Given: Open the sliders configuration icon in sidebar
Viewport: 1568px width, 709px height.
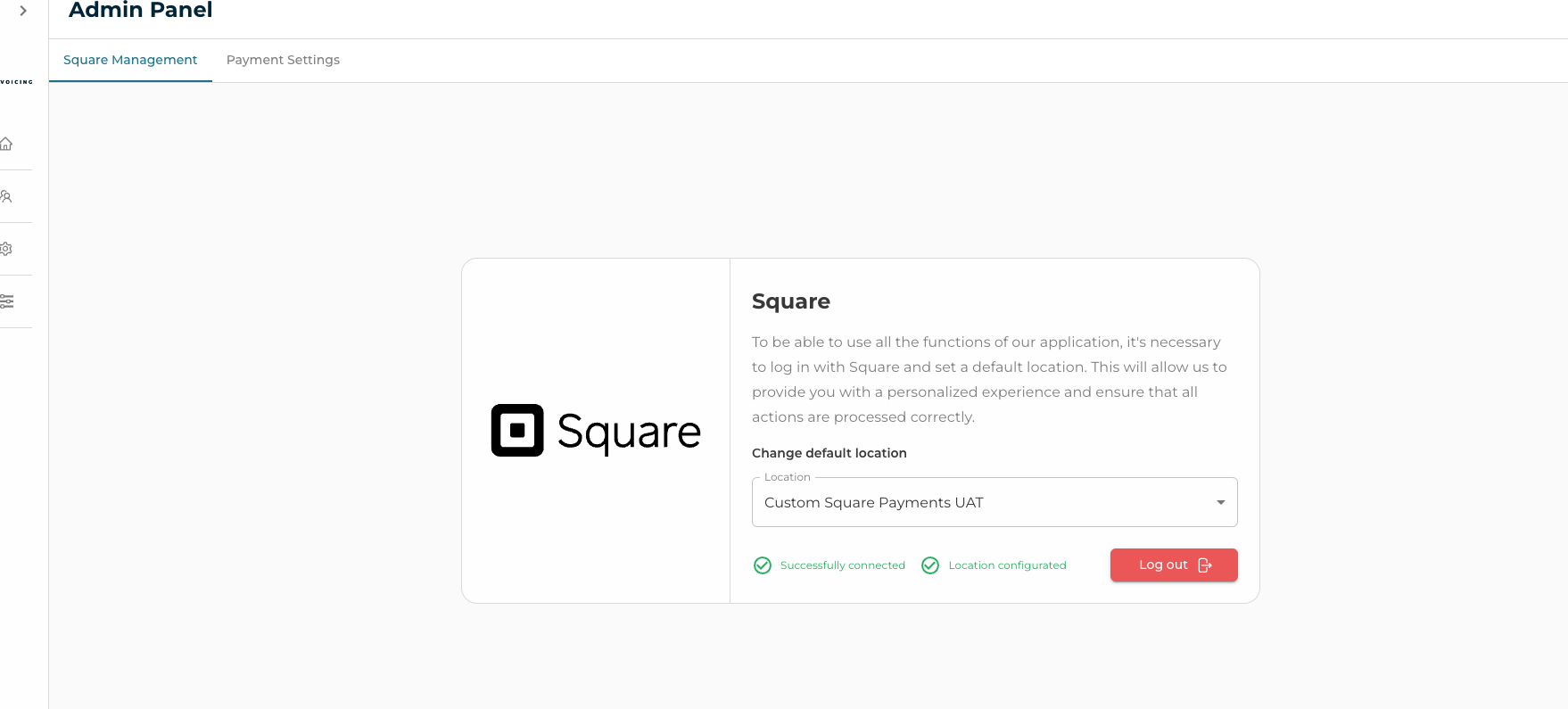Looking at the screenshot, I should pos(6,301).
